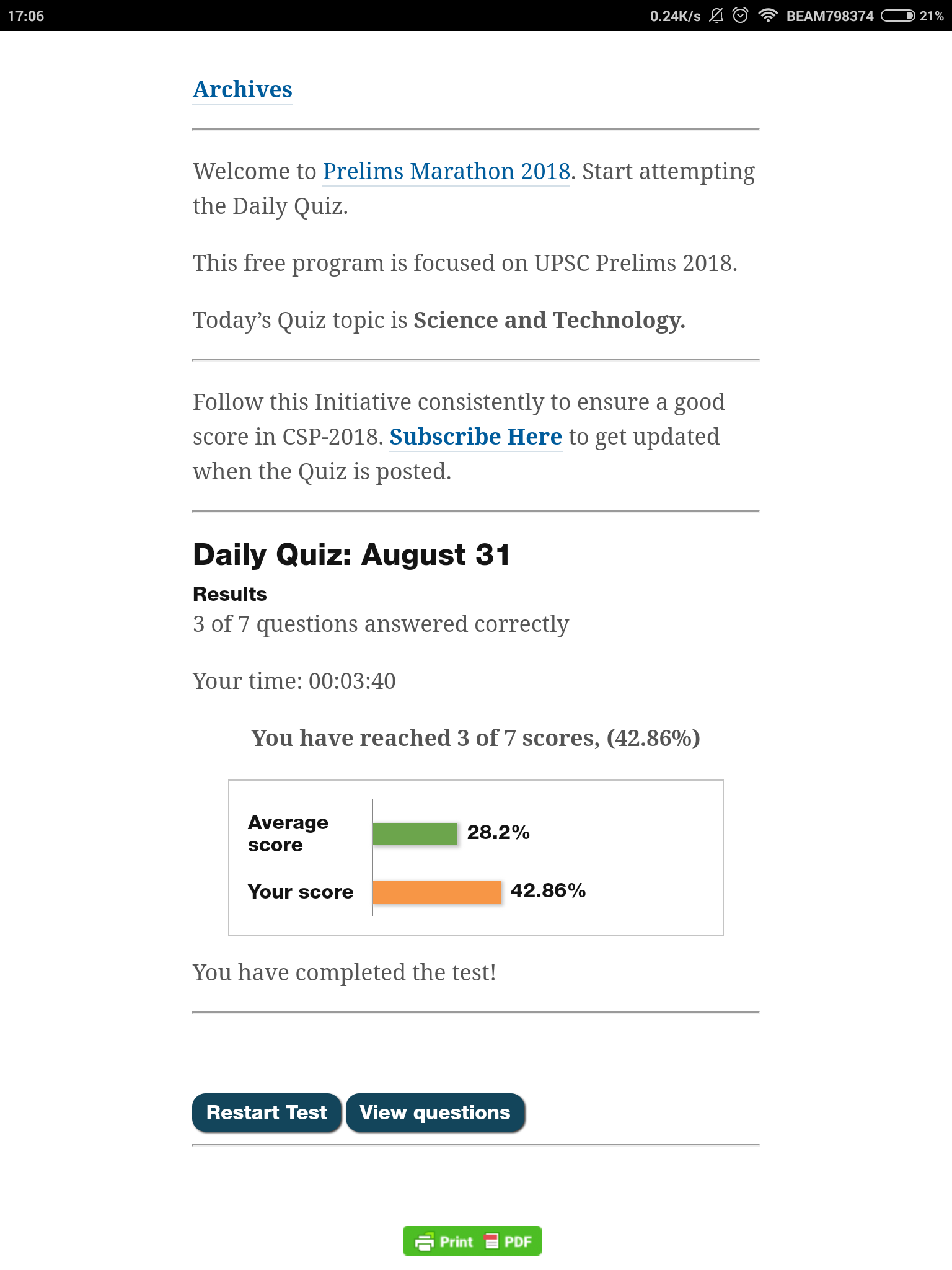Viewport: 952px width, 1270px height.
Task: Open the Prelims Marathon 2018 link
Action: [x=446, y=172]
